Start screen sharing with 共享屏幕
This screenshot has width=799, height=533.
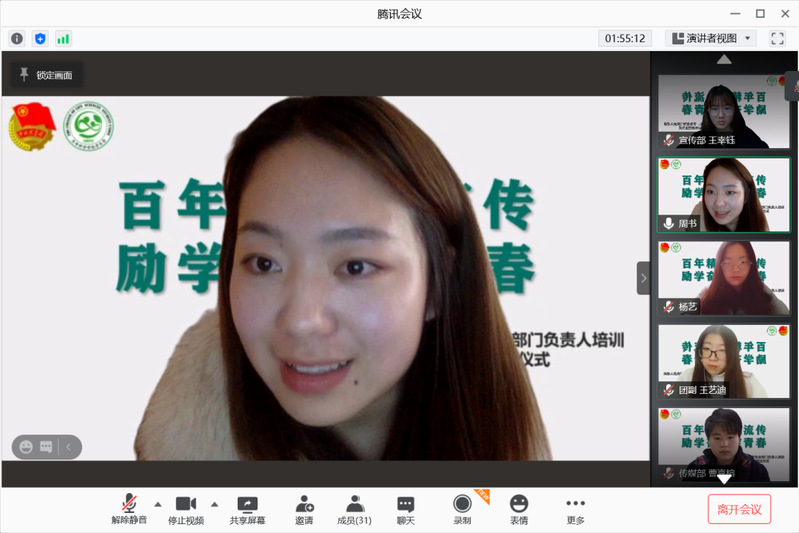pos(246,510)
